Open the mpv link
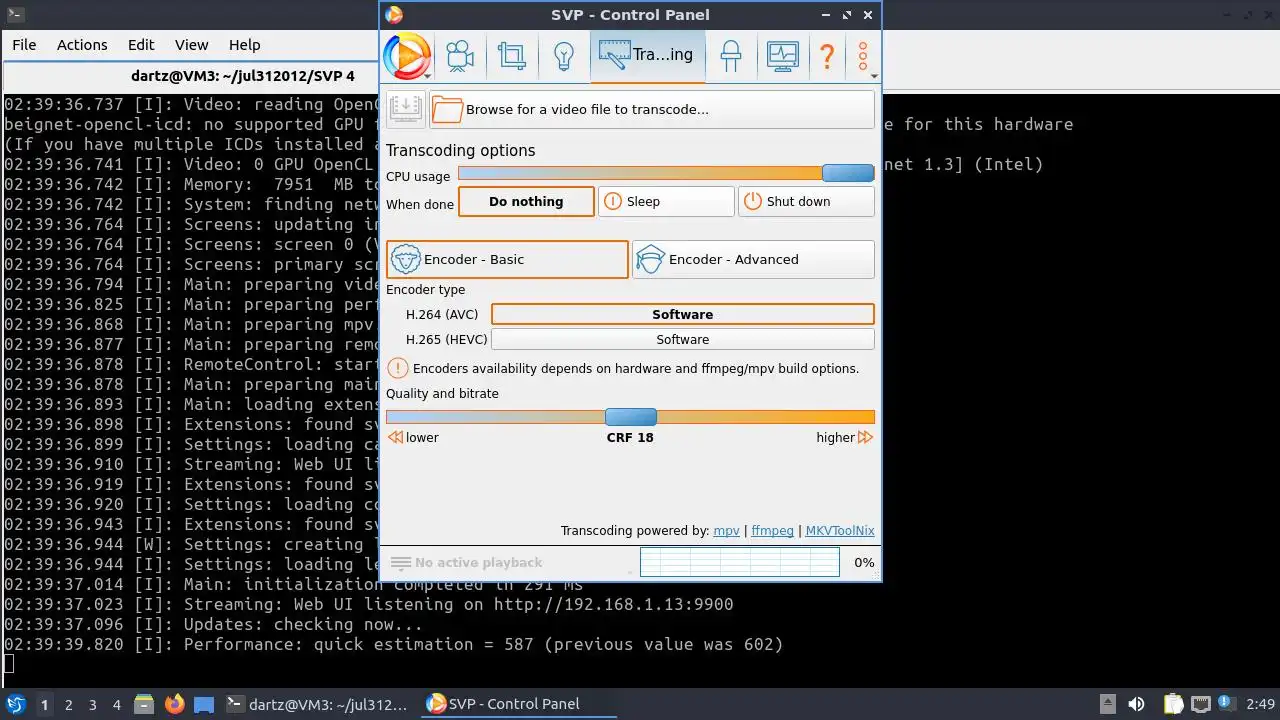Screen dimensions: 1280x720 (x=726, y=531)
